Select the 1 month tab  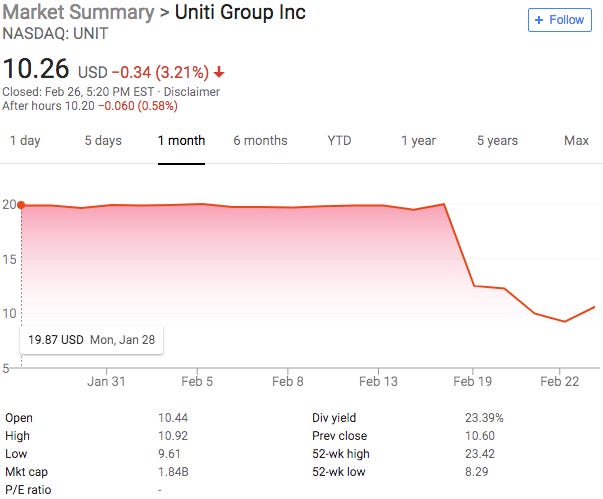181,141
